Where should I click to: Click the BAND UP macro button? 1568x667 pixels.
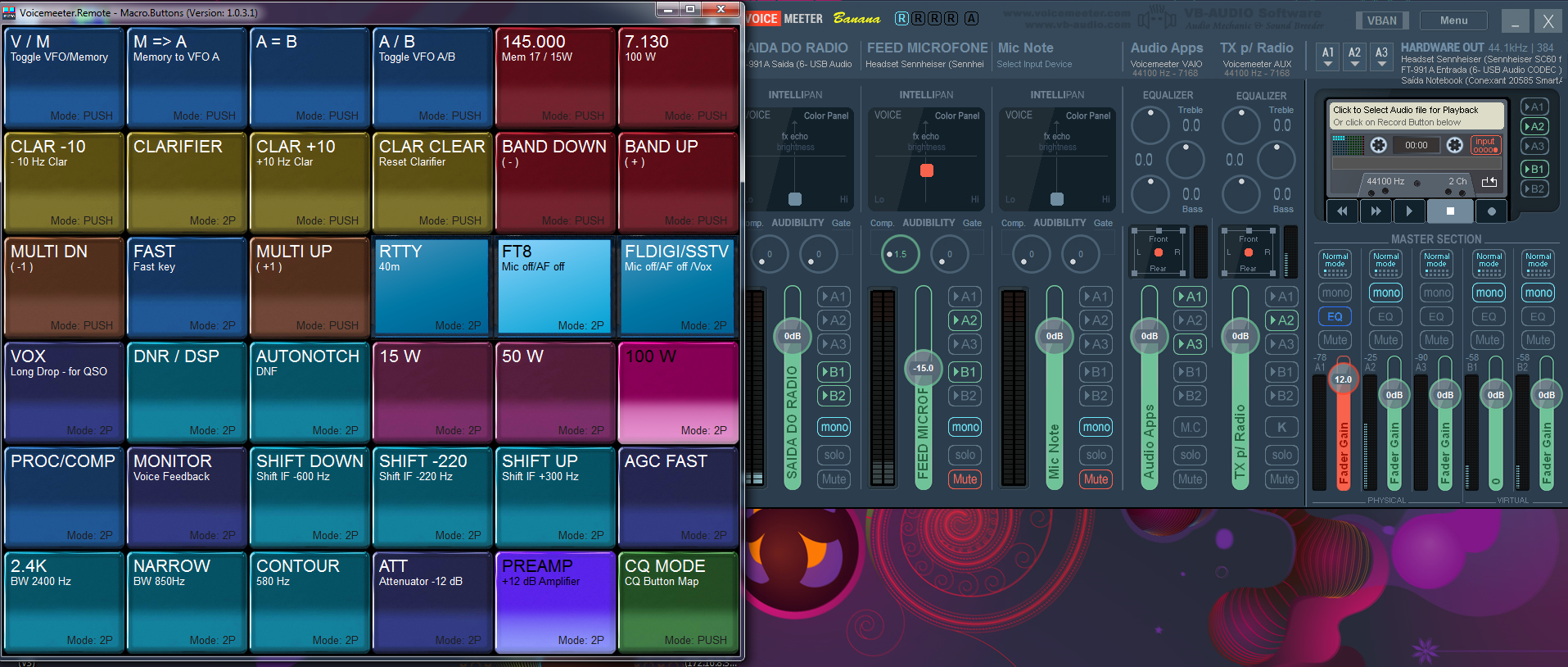678,182
